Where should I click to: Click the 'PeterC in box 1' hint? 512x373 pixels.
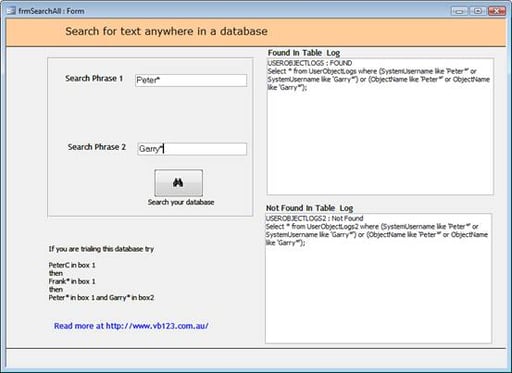tap(72, 265)
